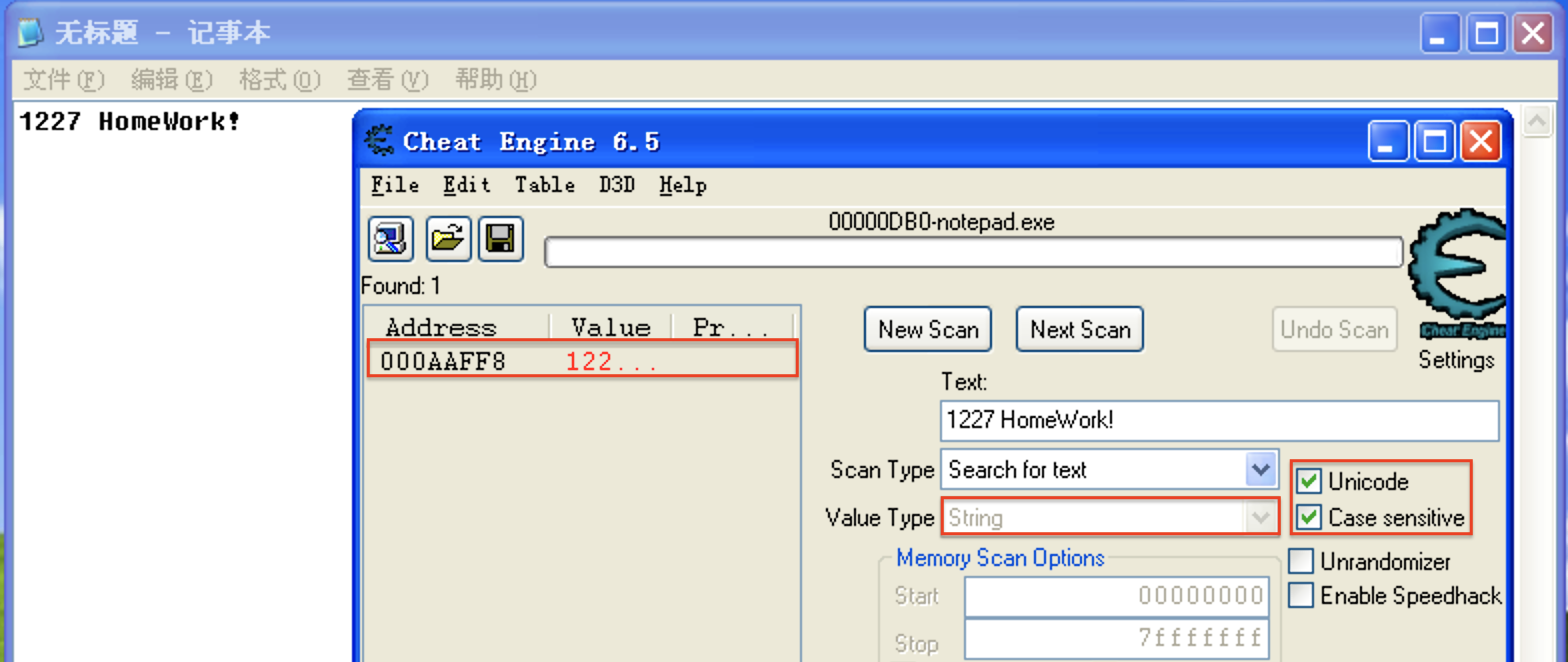This screenshot has height=662, width=1568.
Task: Click Cheat Engine title bar gear icon
Action: pyautogui.click(x=380, y=141)
